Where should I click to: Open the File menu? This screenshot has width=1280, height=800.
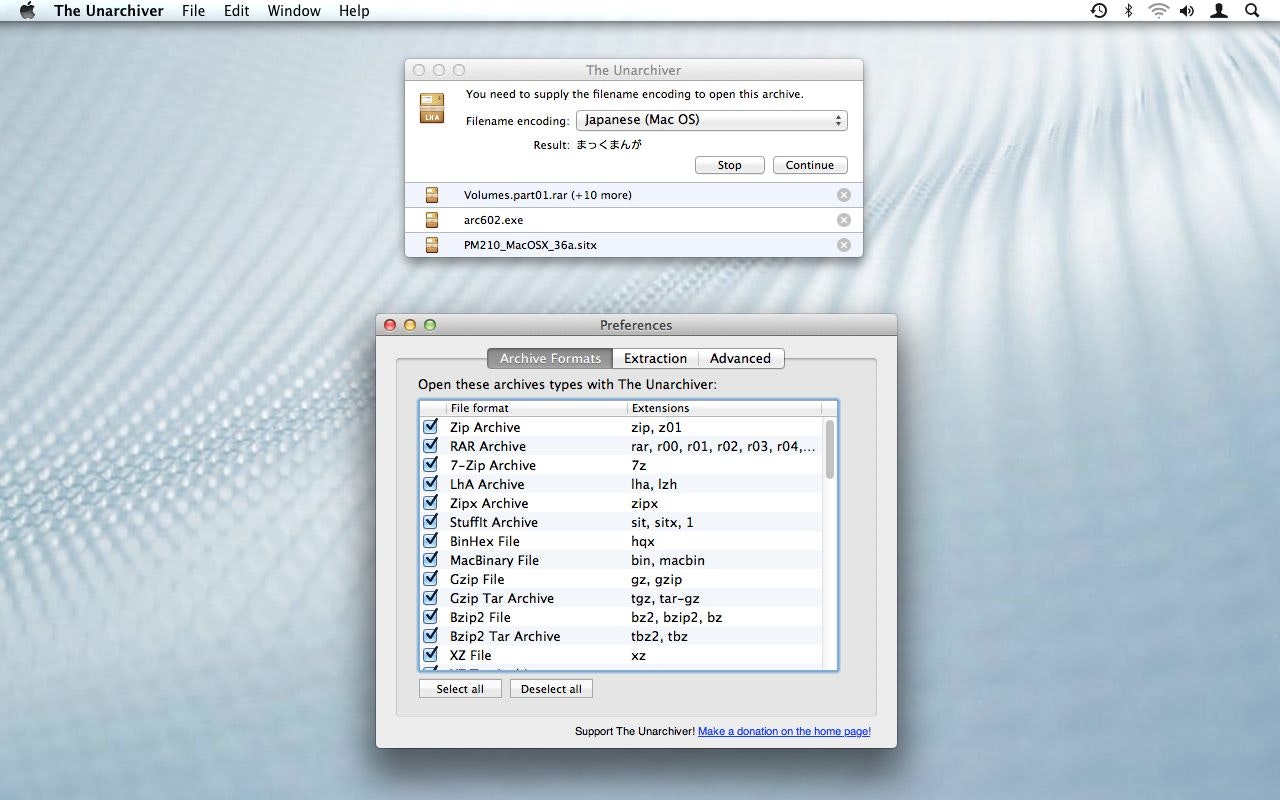(194, 11)
